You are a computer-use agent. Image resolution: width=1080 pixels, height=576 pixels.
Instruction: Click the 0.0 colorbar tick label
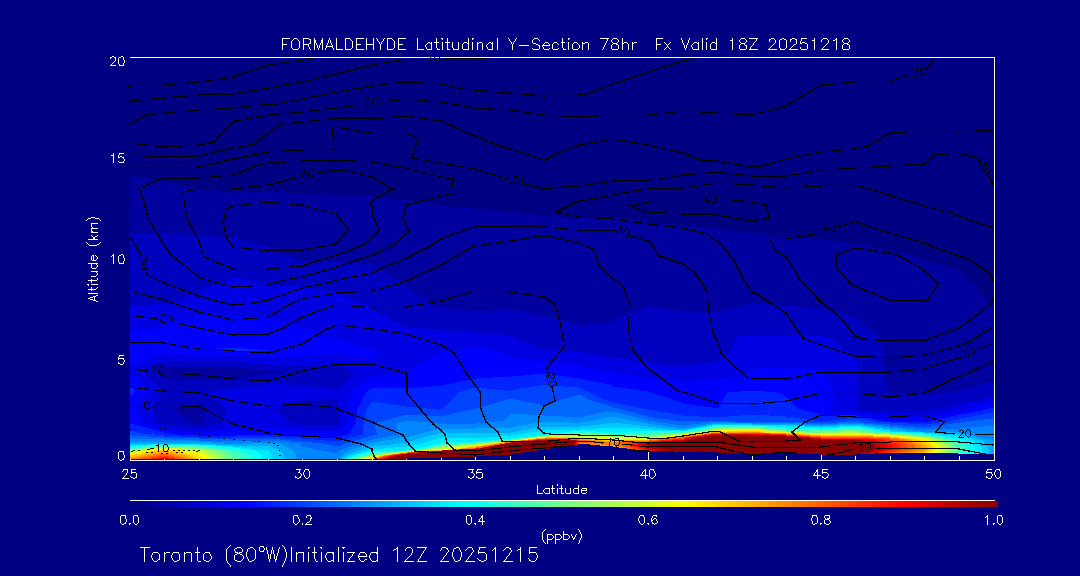(x=129, y=520)
